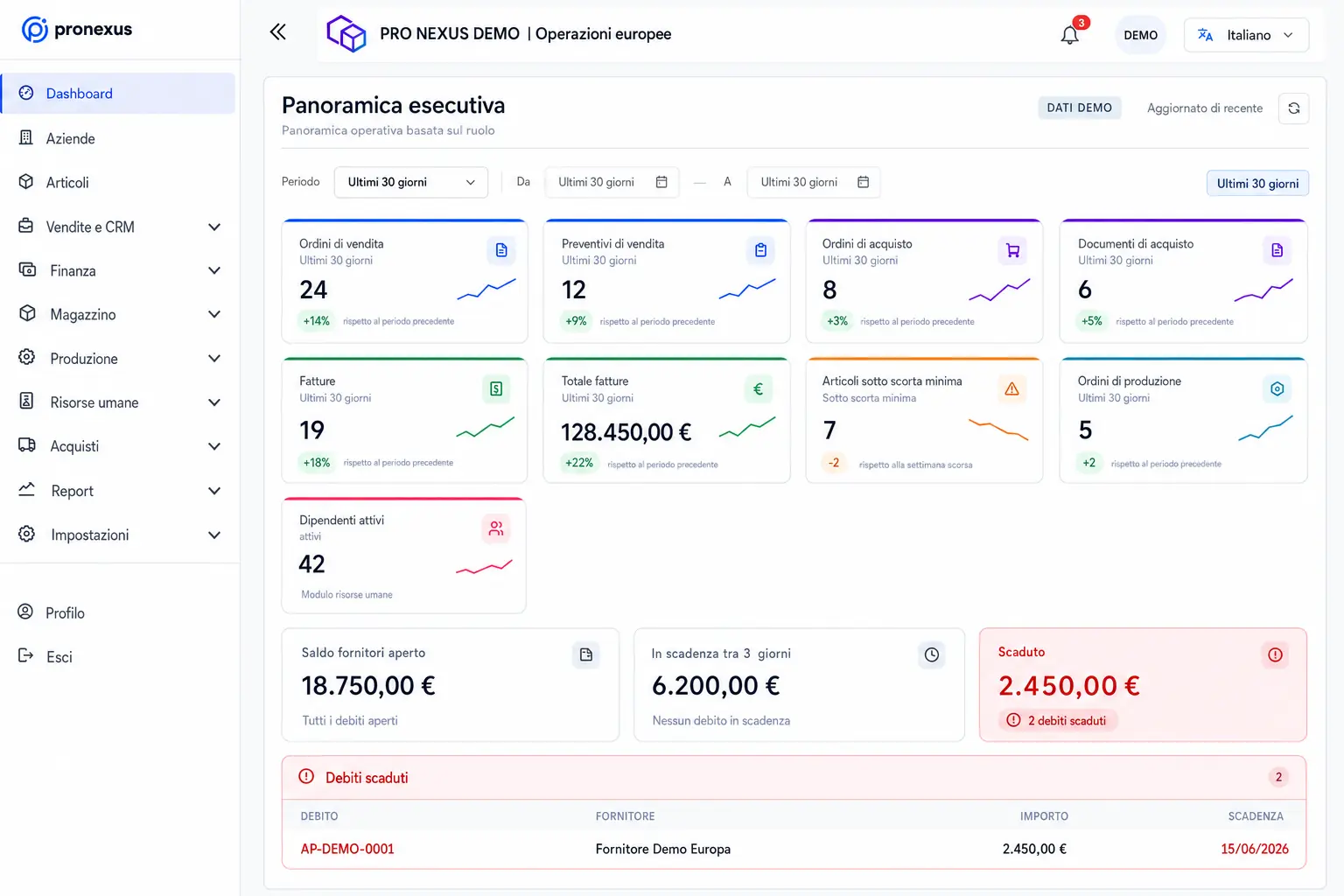
Task: Click the 18.750,00 € balance value
Action: click(368, 685)
